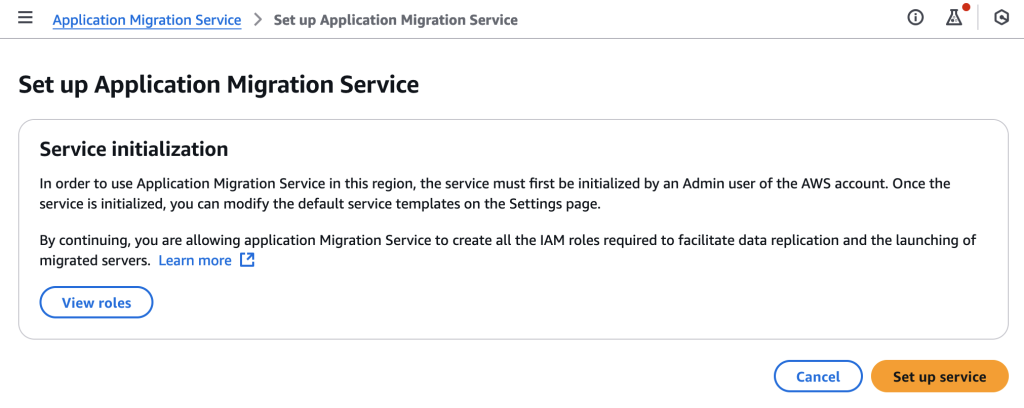Go to Application Migration Service breadcrumb link
The image size is (1024, 408).
(147, 20)
